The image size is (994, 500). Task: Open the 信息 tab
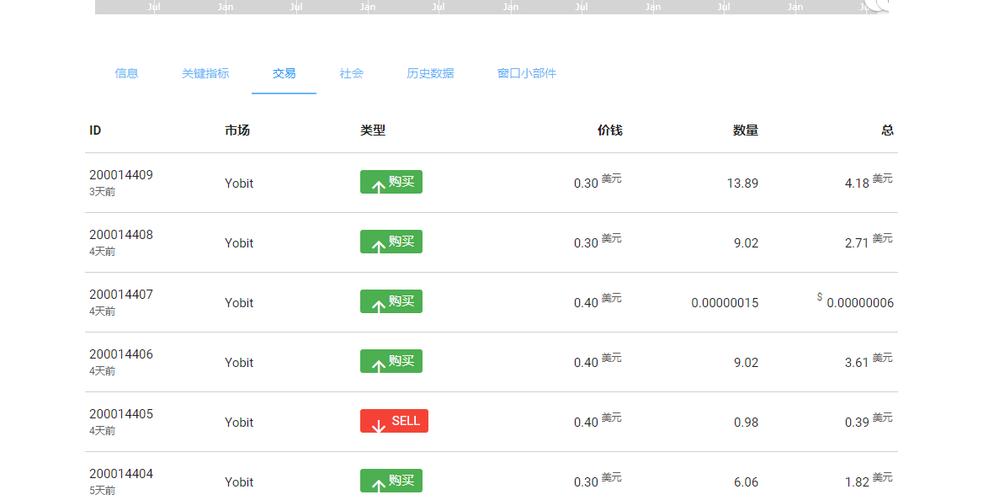coord(126,73)
